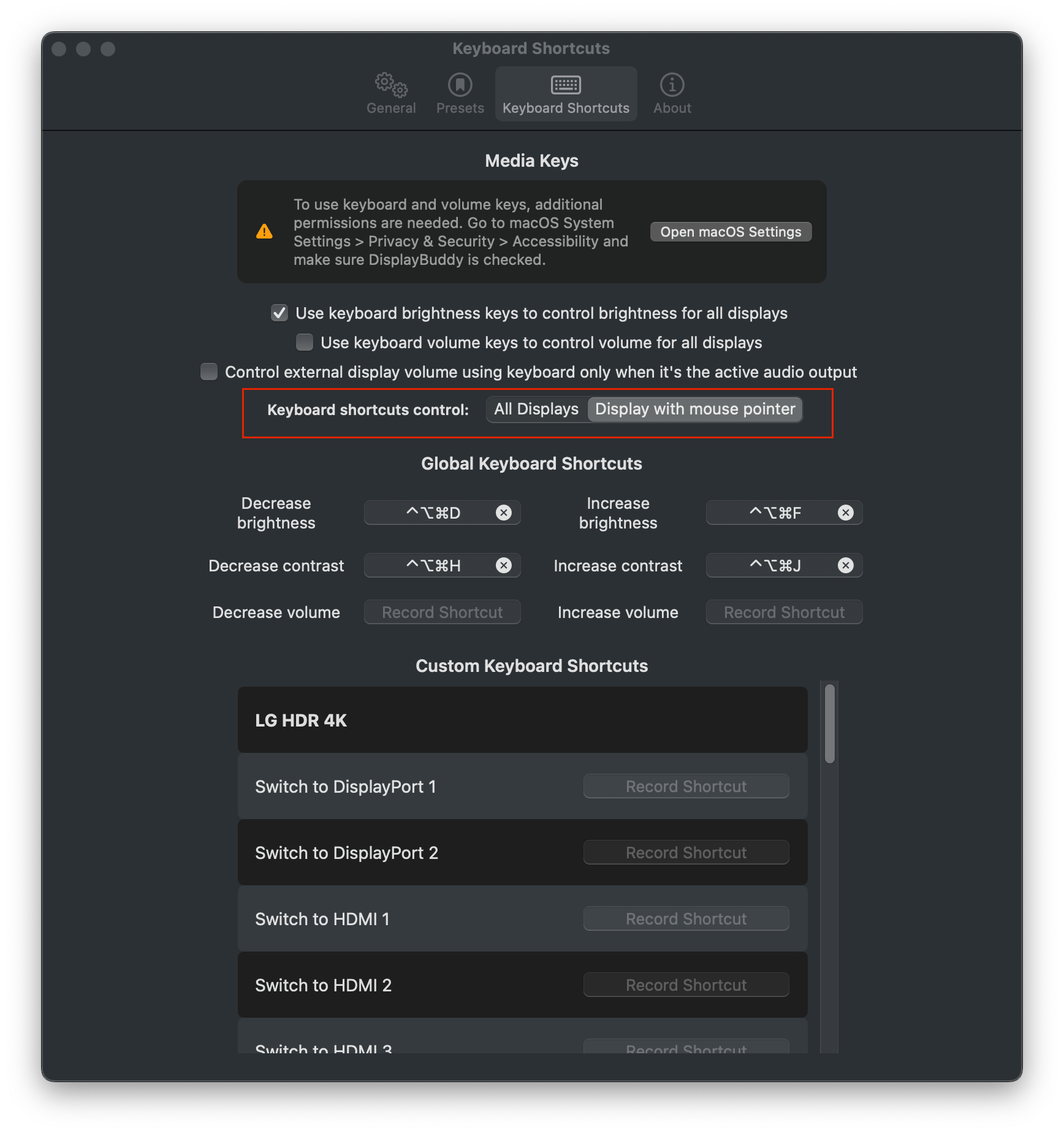
Task: Open the About section via the info icon
Action: (671, 92)
